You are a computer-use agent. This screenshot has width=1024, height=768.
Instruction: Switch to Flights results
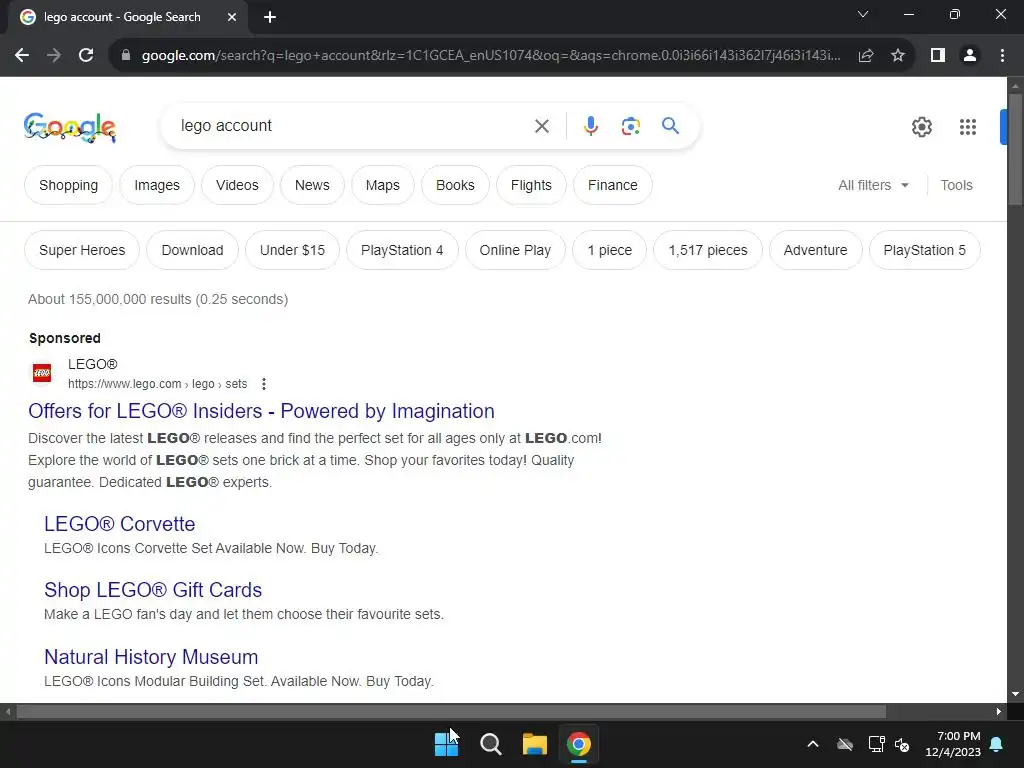pos(531,185)
